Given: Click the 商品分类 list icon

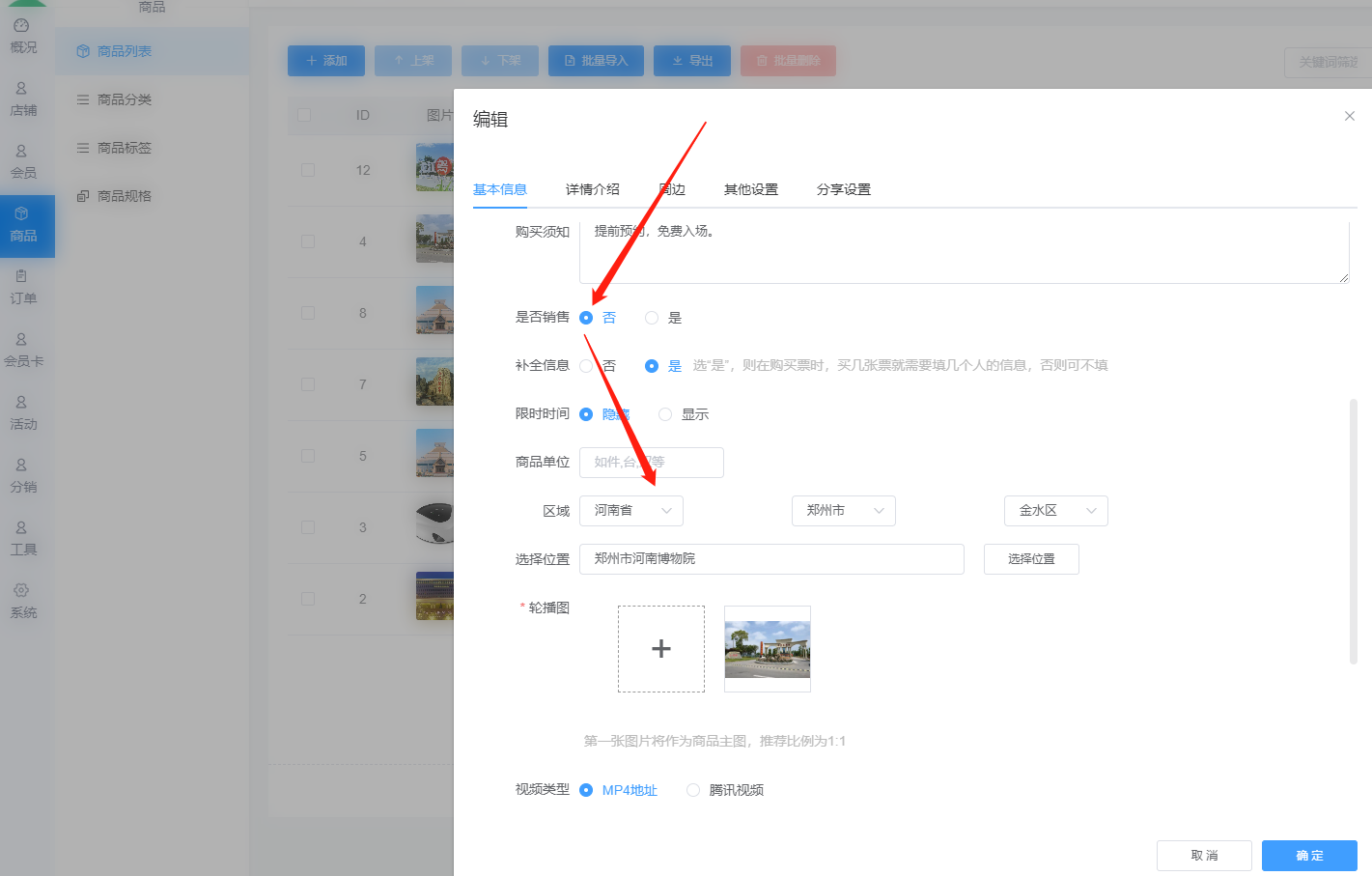Looking at the screenshot, I should [83, 99].
